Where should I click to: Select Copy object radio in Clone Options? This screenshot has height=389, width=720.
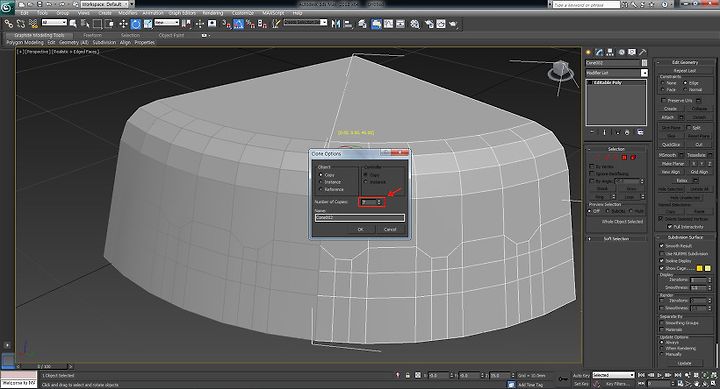coord(321,175)
